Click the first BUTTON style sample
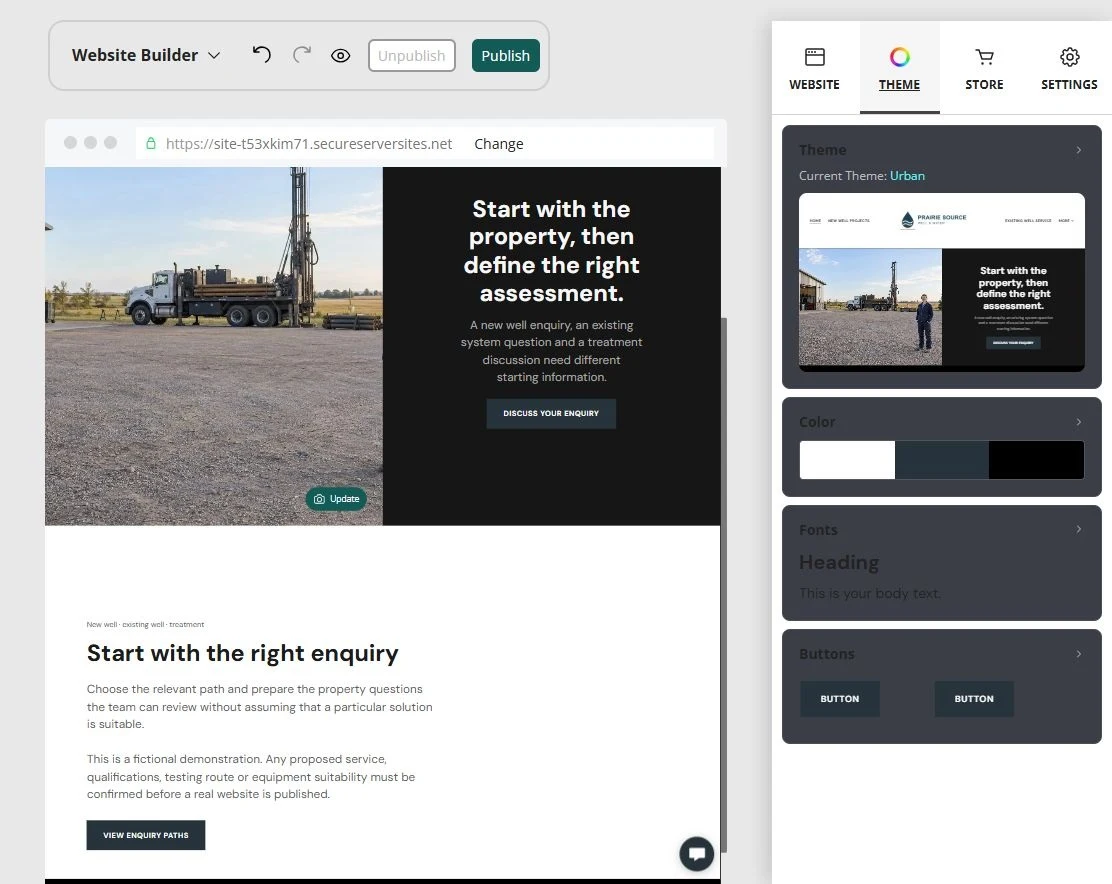Viewport: 1112px width, 884px height. pos(840,699)
